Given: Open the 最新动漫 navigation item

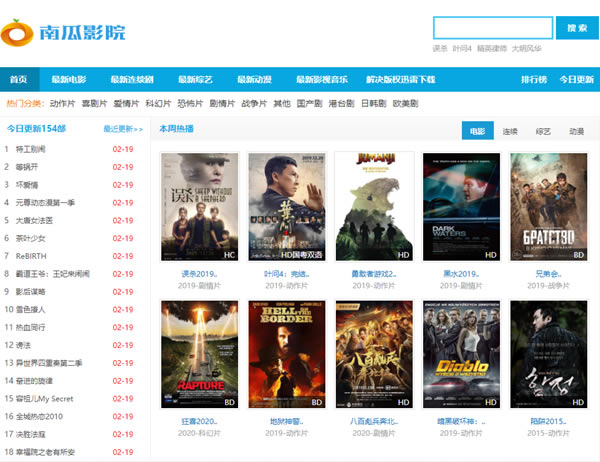Looking at the screenshot, I should 254,79.
